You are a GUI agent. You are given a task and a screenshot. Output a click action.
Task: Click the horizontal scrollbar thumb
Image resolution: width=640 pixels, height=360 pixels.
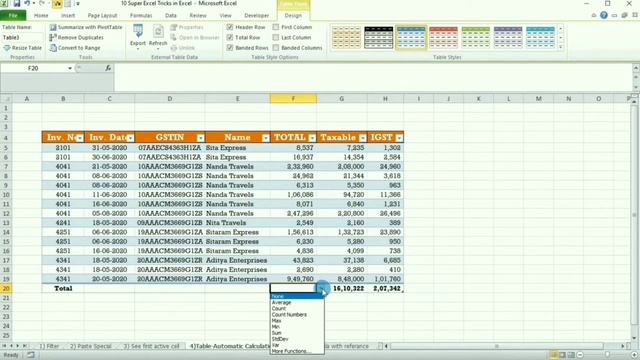[x=497, y=346]
